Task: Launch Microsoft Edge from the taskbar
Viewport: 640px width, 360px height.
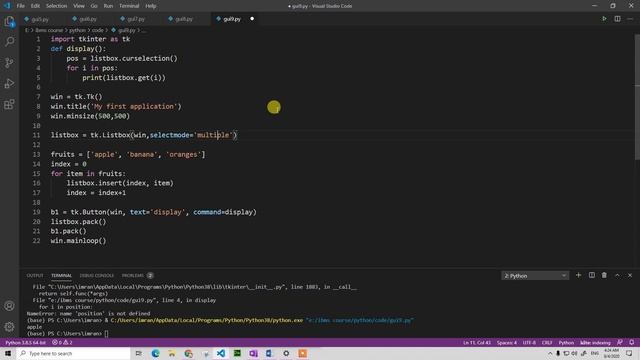Action: (x=156, y=353)
